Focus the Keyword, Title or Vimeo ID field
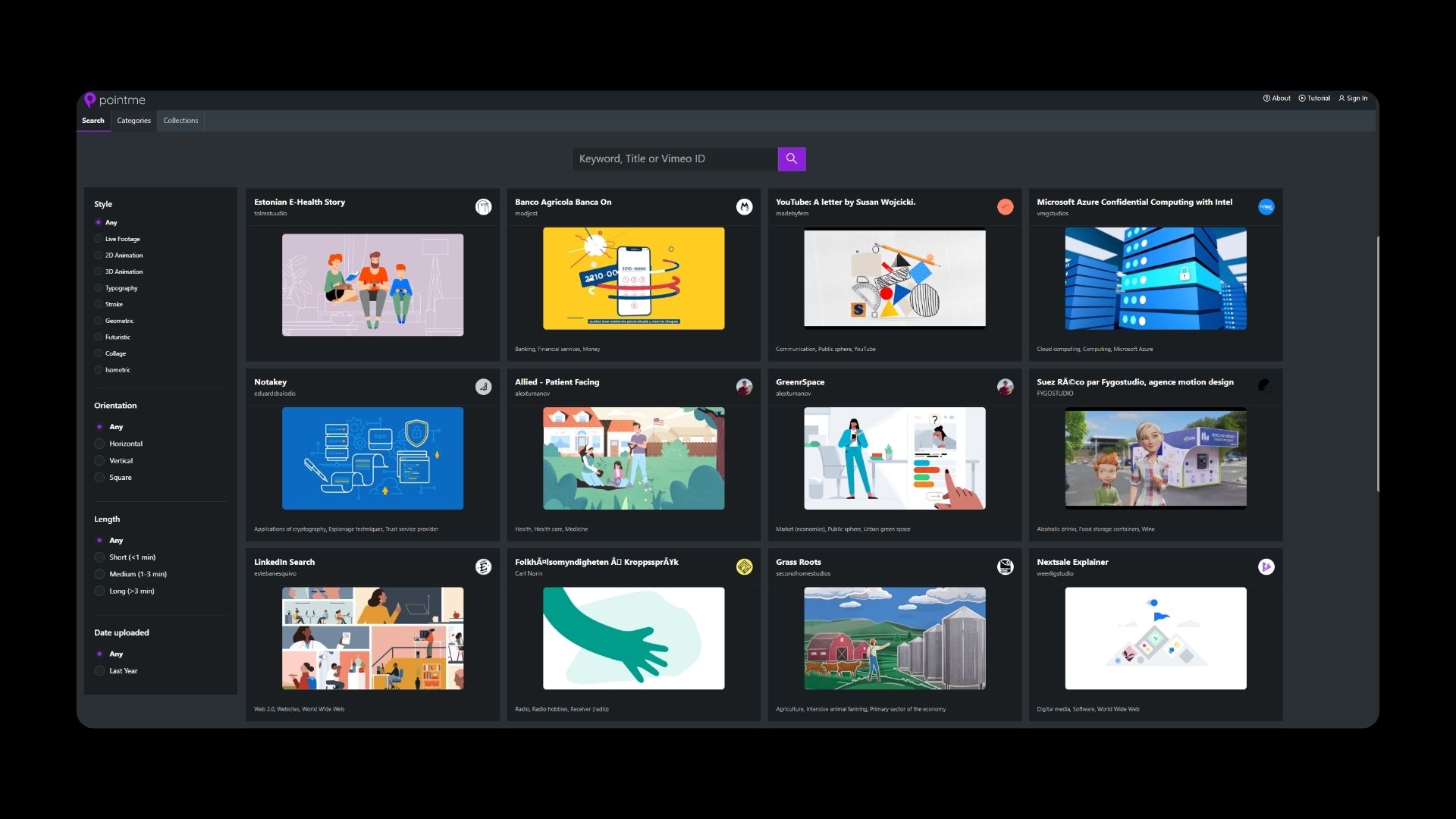The width and height of the screenshot is (1456, 819). pyautogui.click(x=674, y=158)
